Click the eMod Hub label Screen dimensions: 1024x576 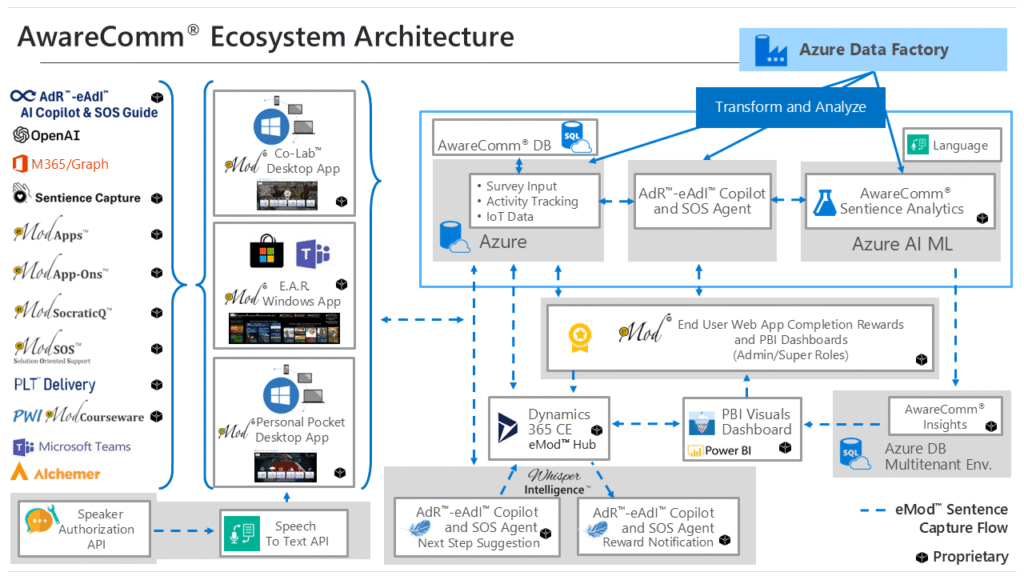pos(562,445)
